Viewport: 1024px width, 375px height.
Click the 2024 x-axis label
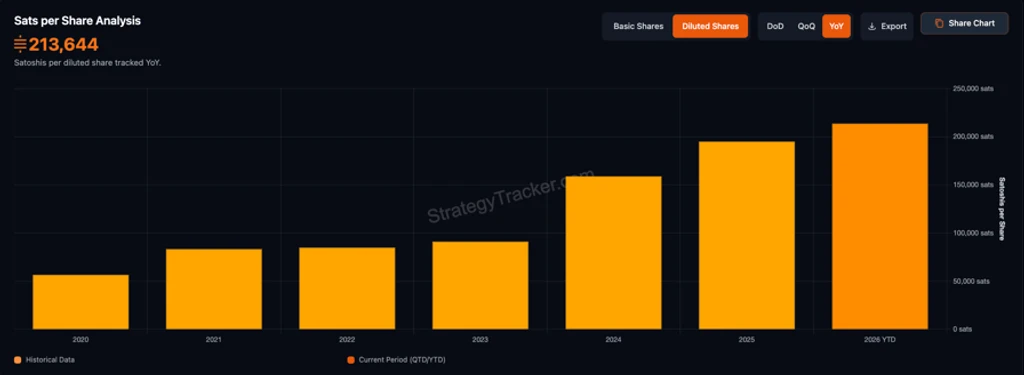click(614, 340)
